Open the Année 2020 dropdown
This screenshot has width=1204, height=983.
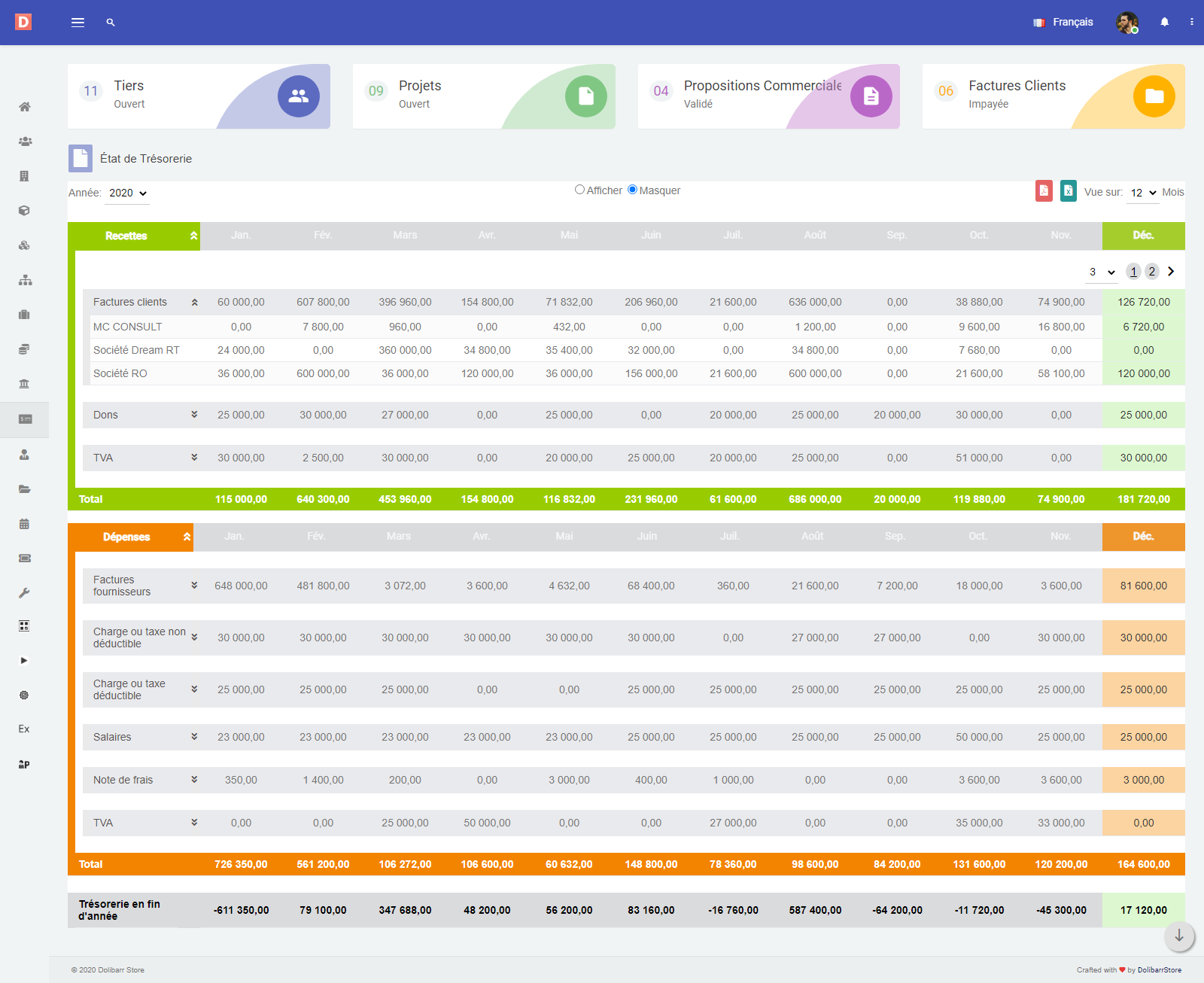[x=127, y=193]
